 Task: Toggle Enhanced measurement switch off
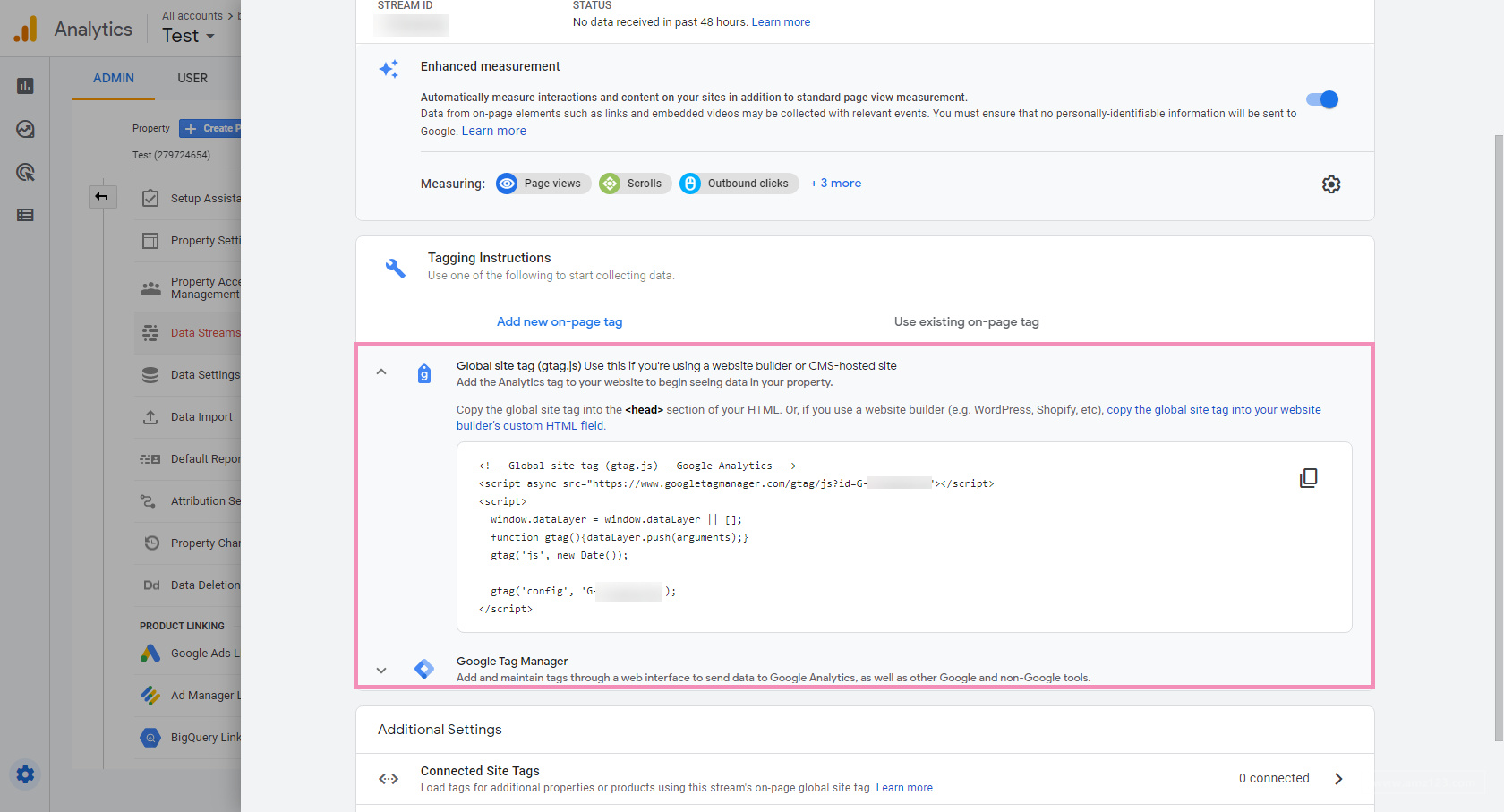1322,99
